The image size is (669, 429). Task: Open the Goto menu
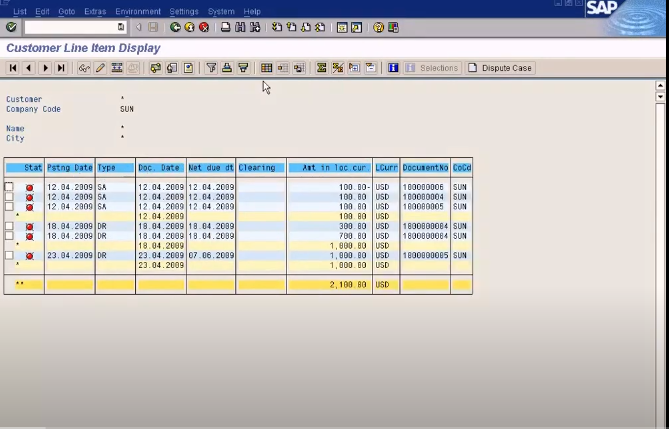[67, 12]
